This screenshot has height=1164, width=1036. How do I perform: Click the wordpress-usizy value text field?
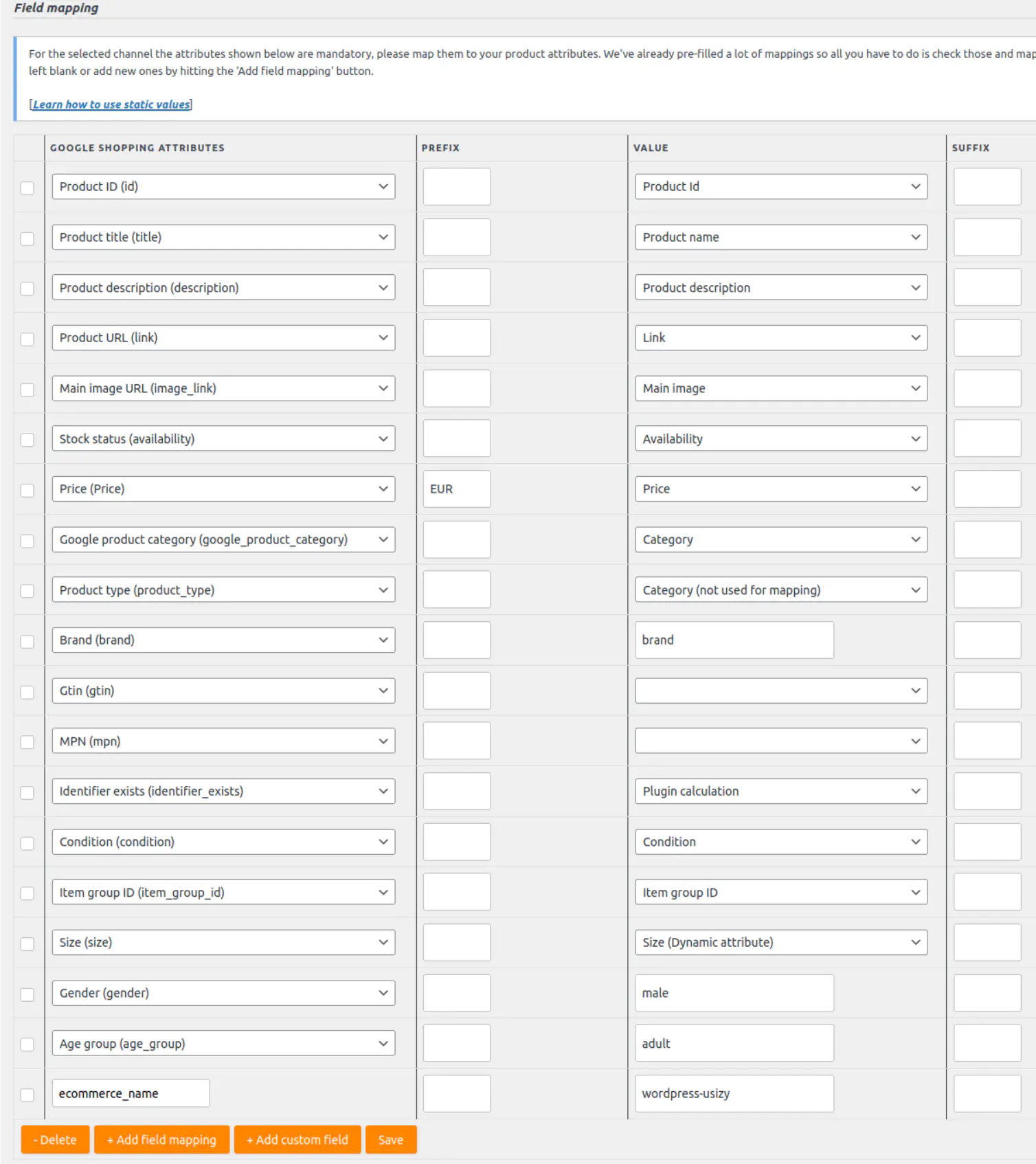[734, 1093]
